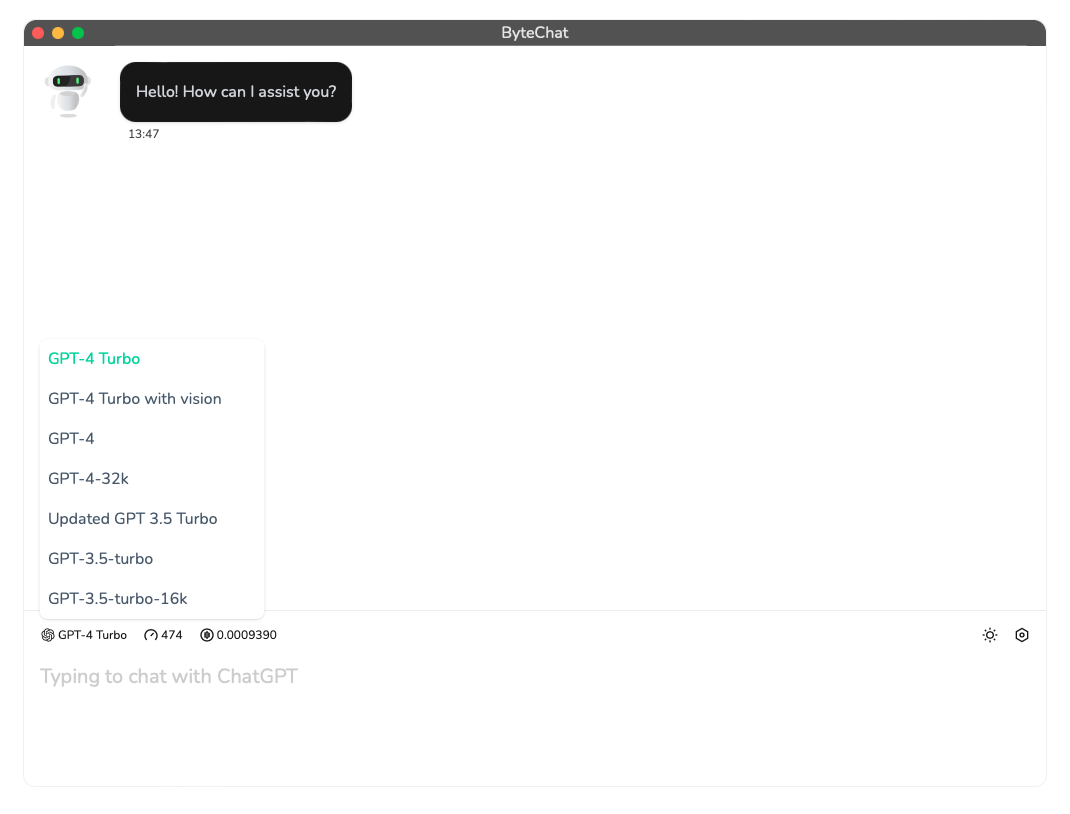Maximize the ByteChat window
The image size is (1070, 814).
[78, 33]
